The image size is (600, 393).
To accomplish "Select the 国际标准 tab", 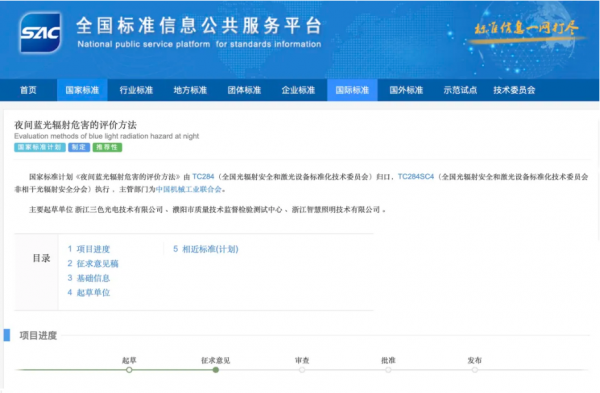I will click(352, 90).
